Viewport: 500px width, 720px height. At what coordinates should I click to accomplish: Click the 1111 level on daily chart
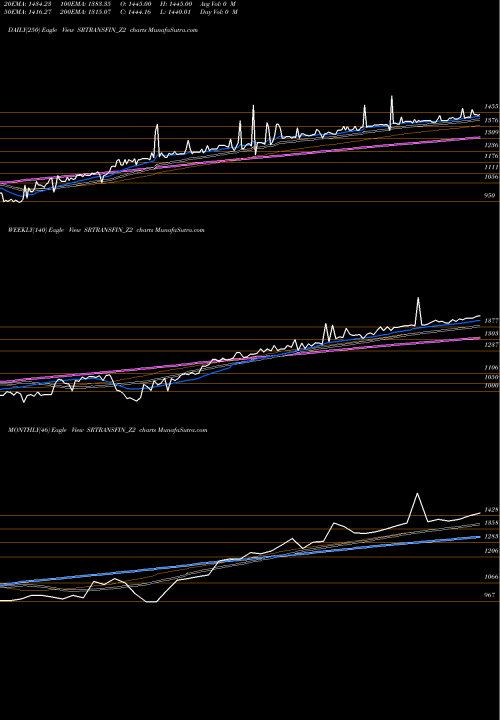click(492, 168)
